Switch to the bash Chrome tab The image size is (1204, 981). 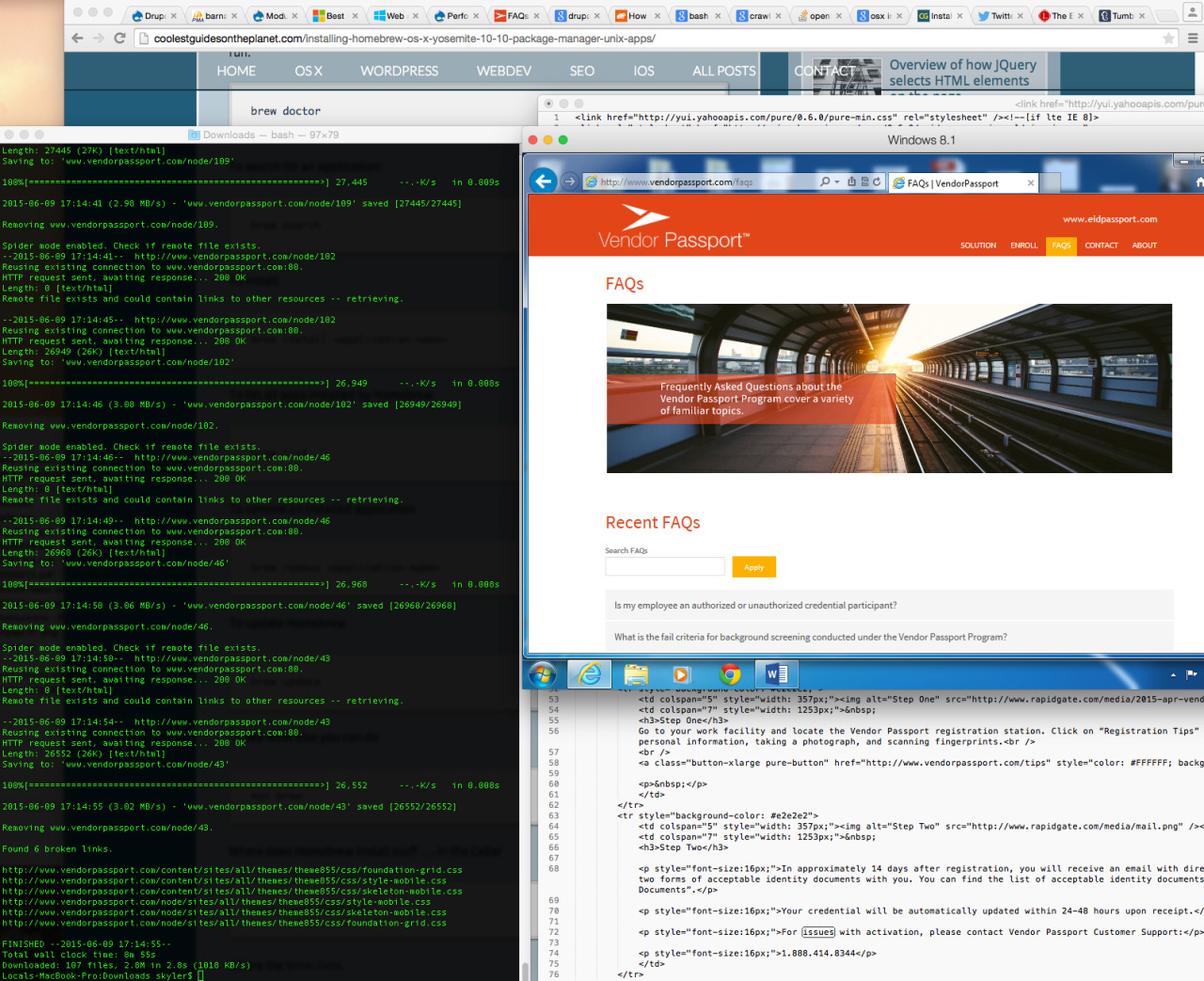(x=697, y=15)
